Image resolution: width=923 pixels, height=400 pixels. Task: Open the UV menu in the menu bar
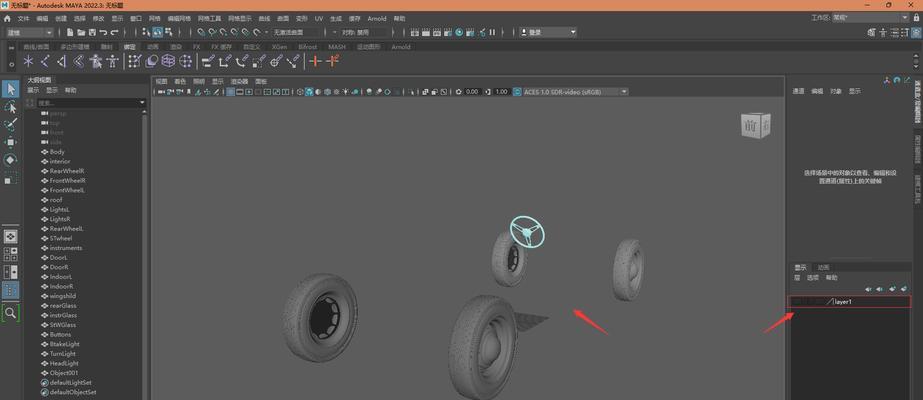click(318, 18)
